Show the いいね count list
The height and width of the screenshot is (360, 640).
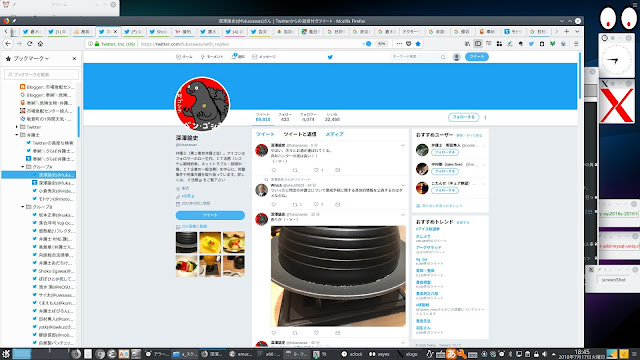pyautogui.click(x=332, y=117)
